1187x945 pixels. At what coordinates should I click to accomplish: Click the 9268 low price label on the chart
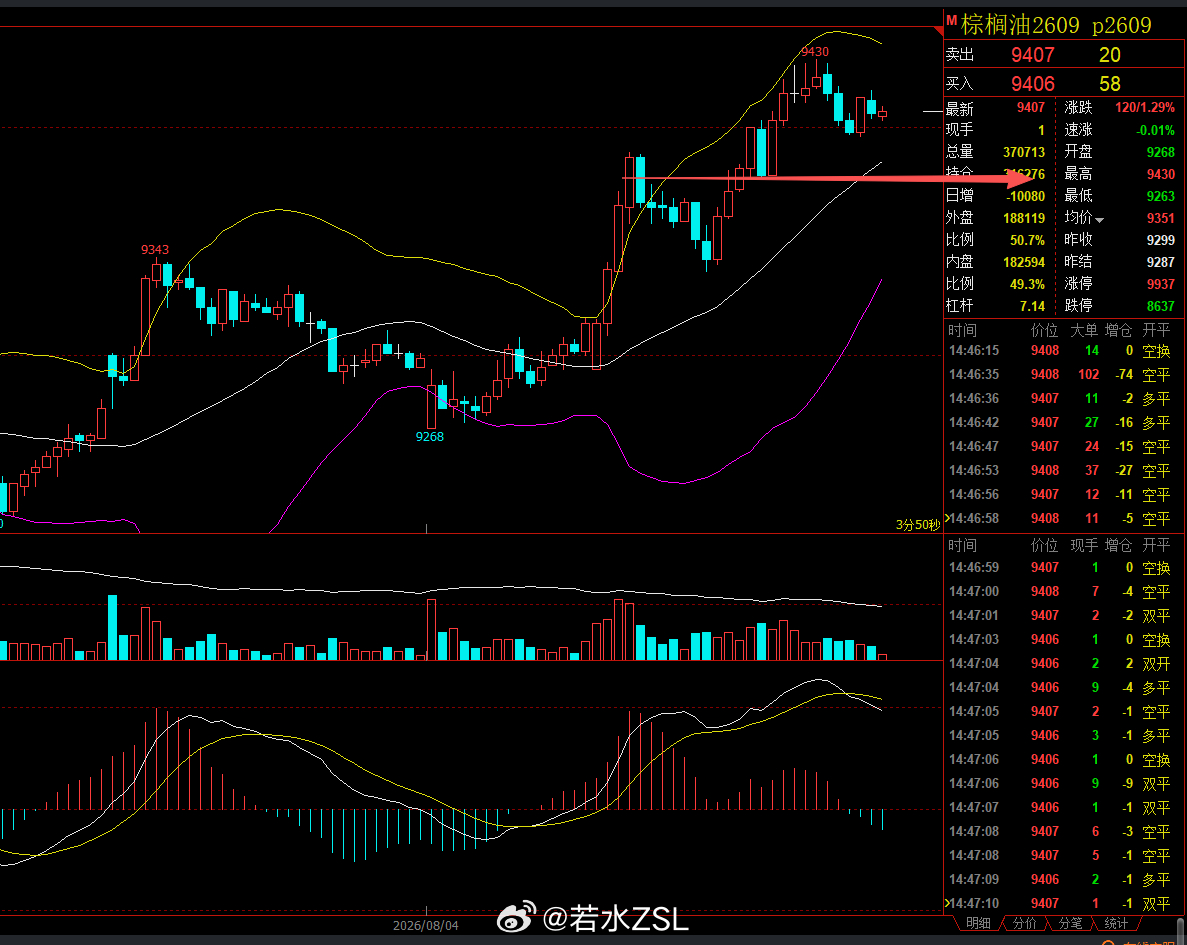[429, 436]
